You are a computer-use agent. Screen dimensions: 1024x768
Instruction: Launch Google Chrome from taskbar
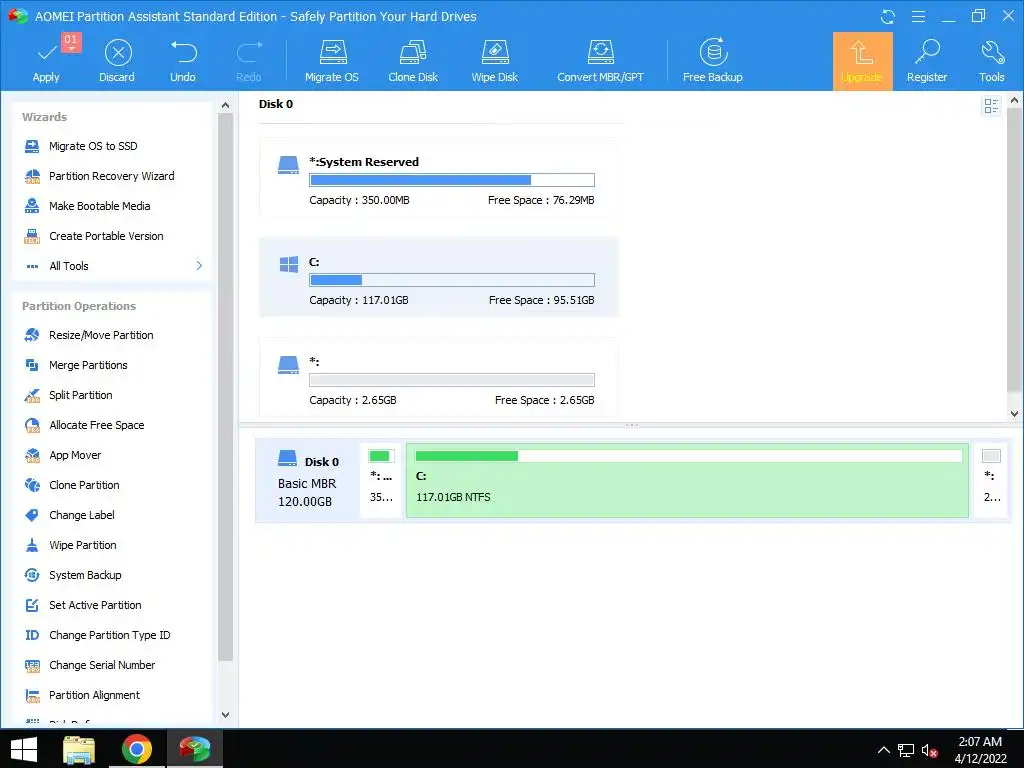click(x=136, y=749)
